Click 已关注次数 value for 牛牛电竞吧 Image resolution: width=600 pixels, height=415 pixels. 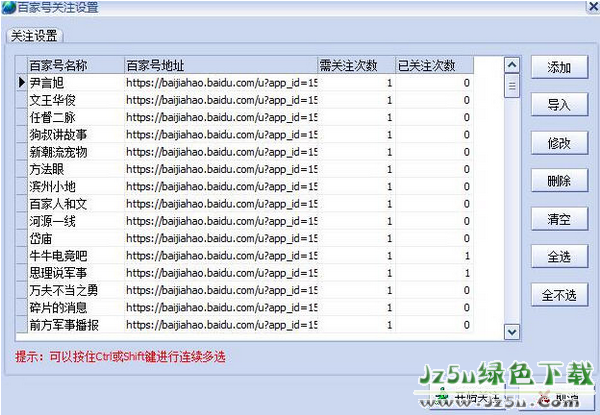tap(435, 256)
